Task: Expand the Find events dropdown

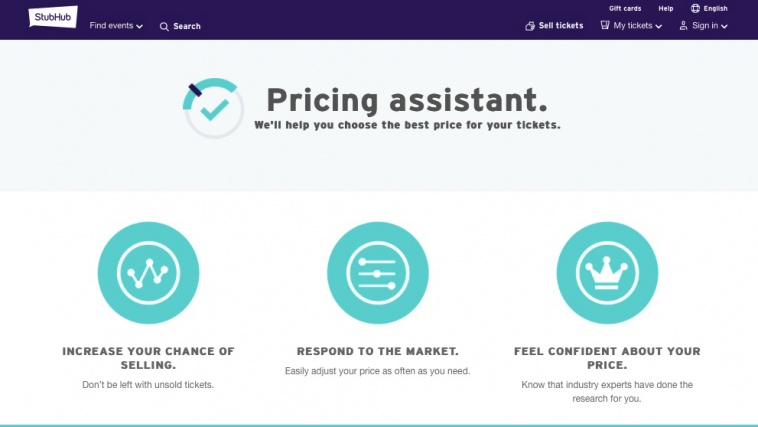Action: 116,26
